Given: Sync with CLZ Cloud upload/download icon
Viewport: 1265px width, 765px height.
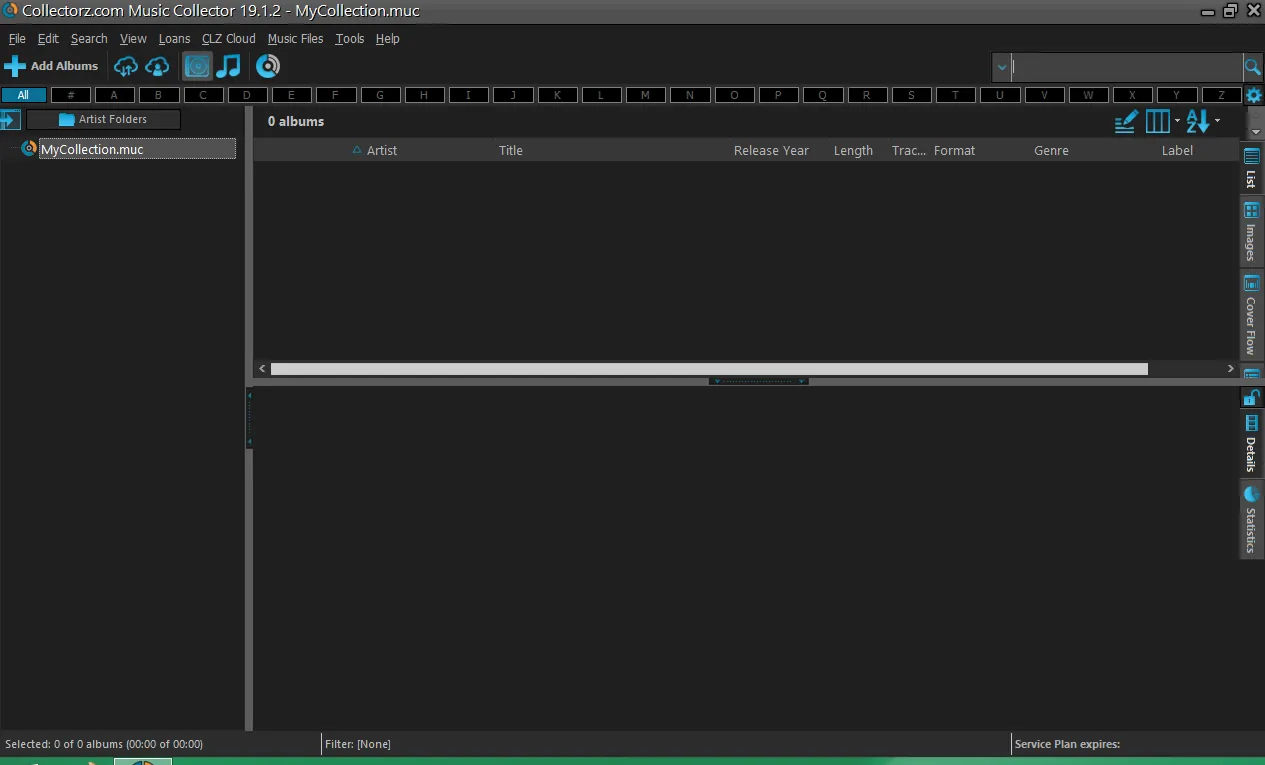Looking at the screenshot, I should click(x=126, y=67).
